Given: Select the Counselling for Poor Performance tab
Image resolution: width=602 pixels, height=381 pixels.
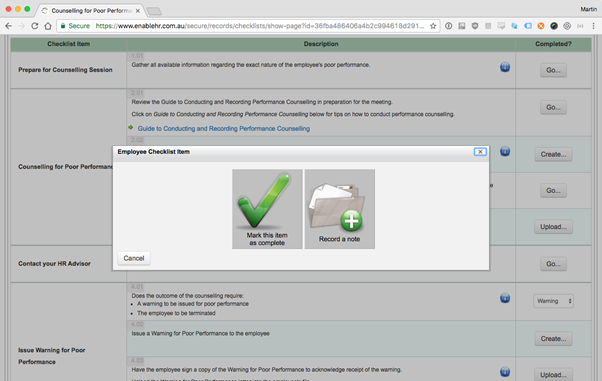Looking at the screenshot, I should (90, 10).
